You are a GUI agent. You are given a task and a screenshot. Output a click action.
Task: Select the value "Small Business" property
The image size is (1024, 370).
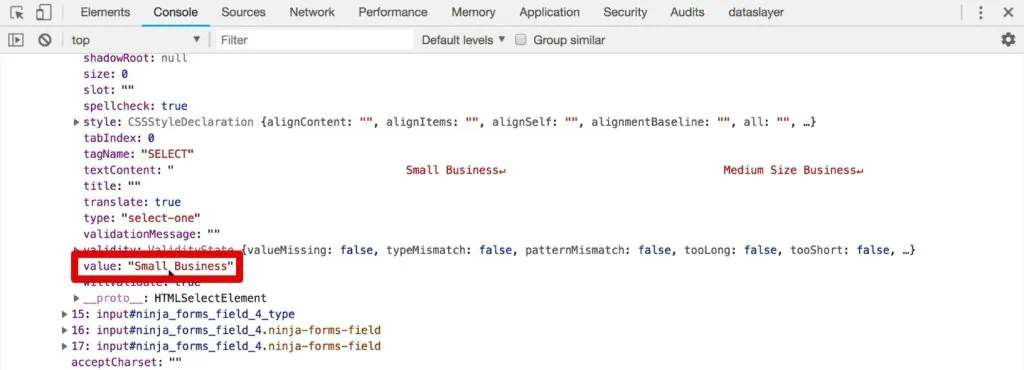pyautogui.click(x=158, y=266)
